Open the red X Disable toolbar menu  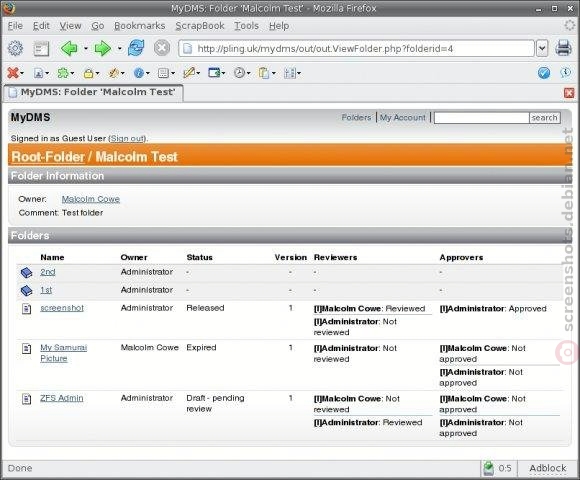(x=15, y=73)
